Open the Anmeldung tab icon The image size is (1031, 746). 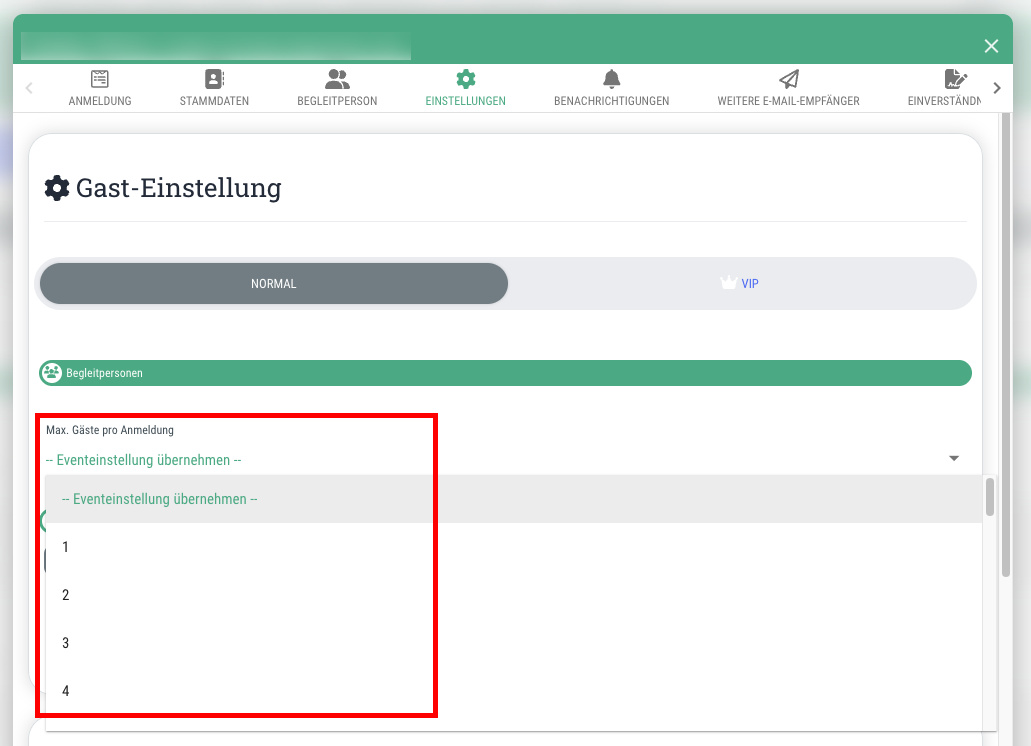coord(100,79)
